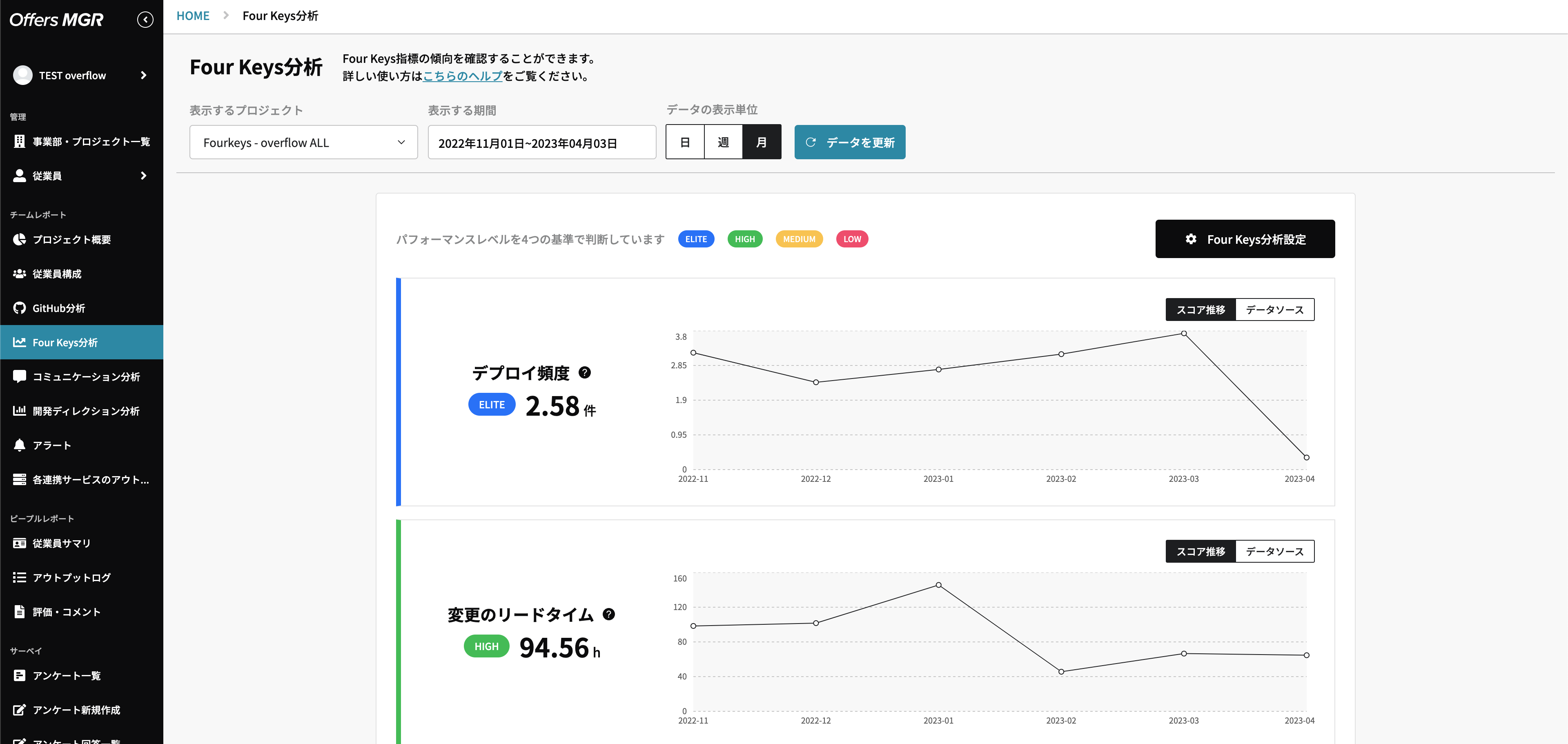Image resolution: width=1568 pixels, height=744 pixels.
Task: Click the HIGH legend badge
Action: point(744,238)
